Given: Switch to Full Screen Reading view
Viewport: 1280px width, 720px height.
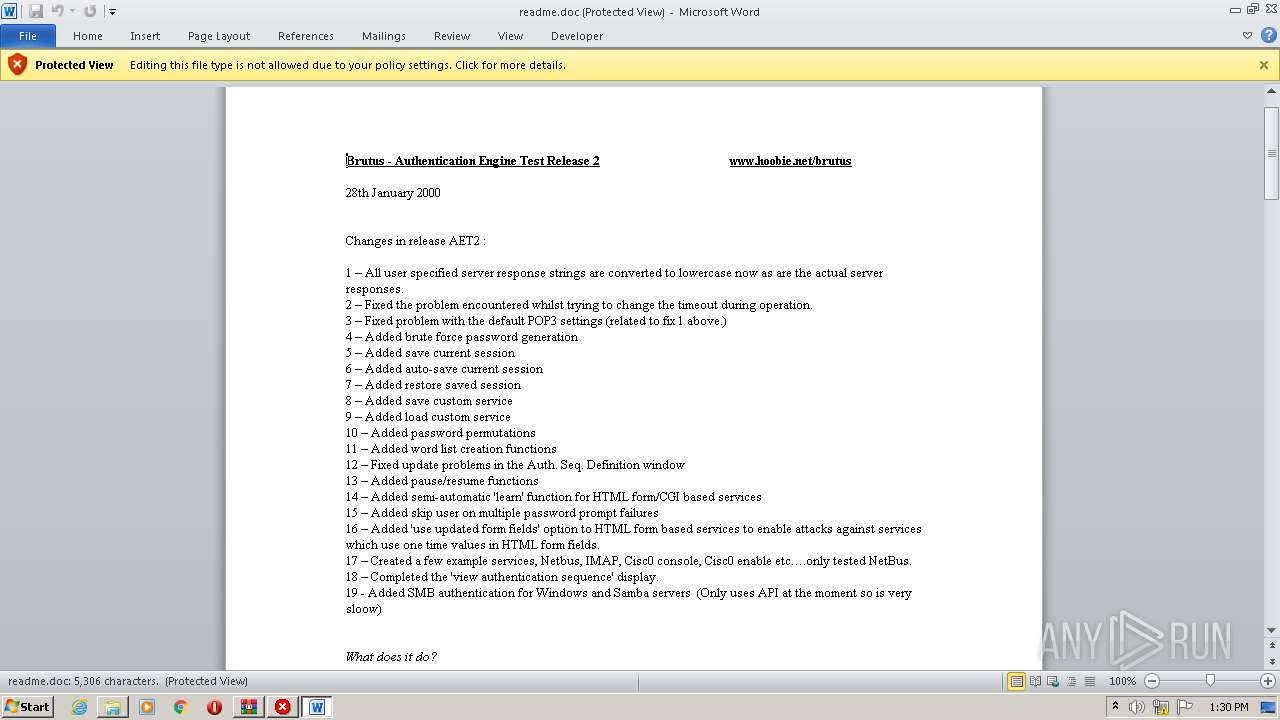Looking at the screenshot, I should coord(1035,681).
